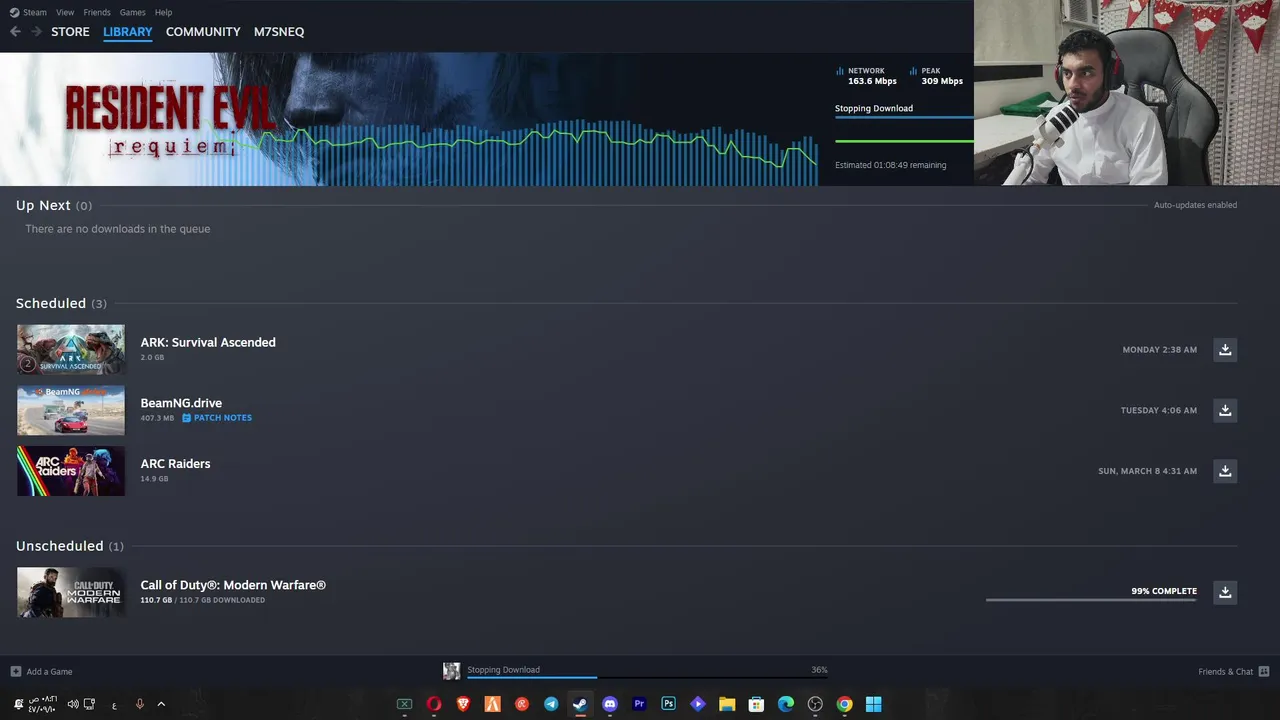Click the NETWORK 163.6 Mbps readout

867,76
